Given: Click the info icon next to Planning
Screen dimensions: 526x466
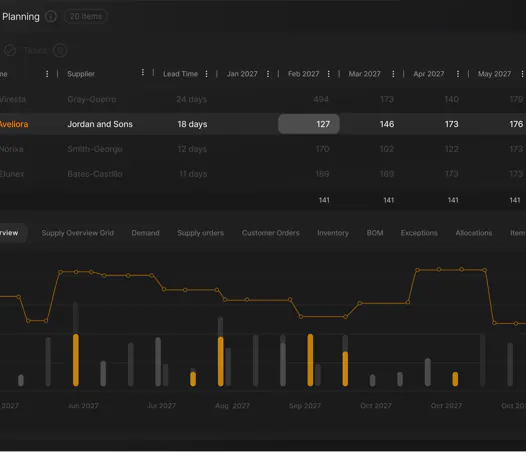Looking at the screenshot, I should pyautogui.click(x=51, y=16).
